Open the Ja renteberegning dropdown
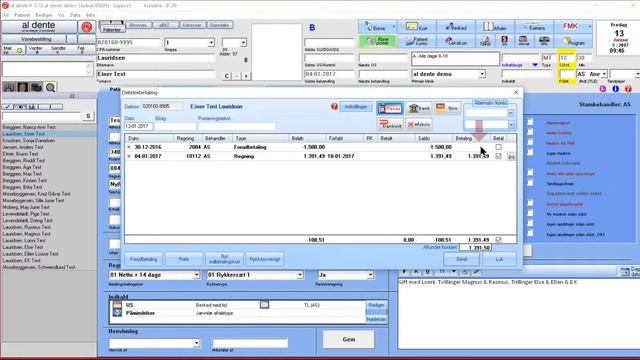Viewport: 640px width, 360px height. pos(370,275)
